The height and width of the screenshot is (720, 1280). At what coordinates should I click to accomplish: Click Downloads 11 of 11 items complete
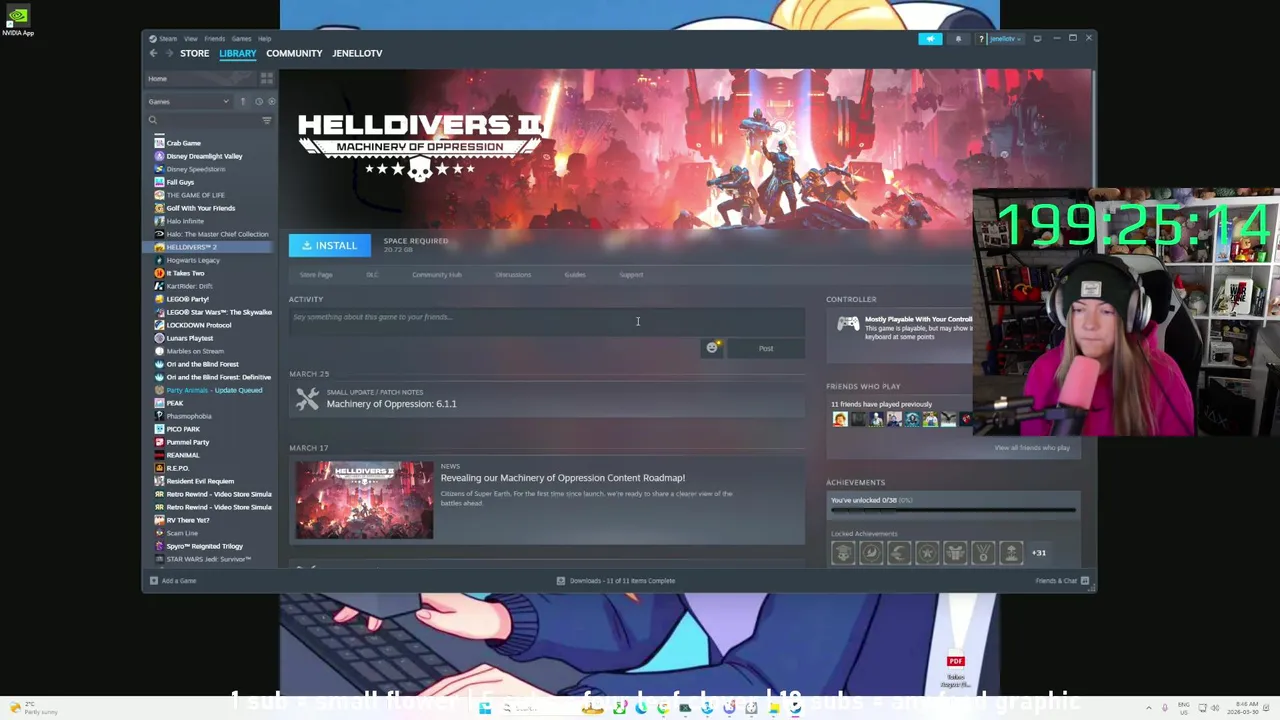click(622, 580)
